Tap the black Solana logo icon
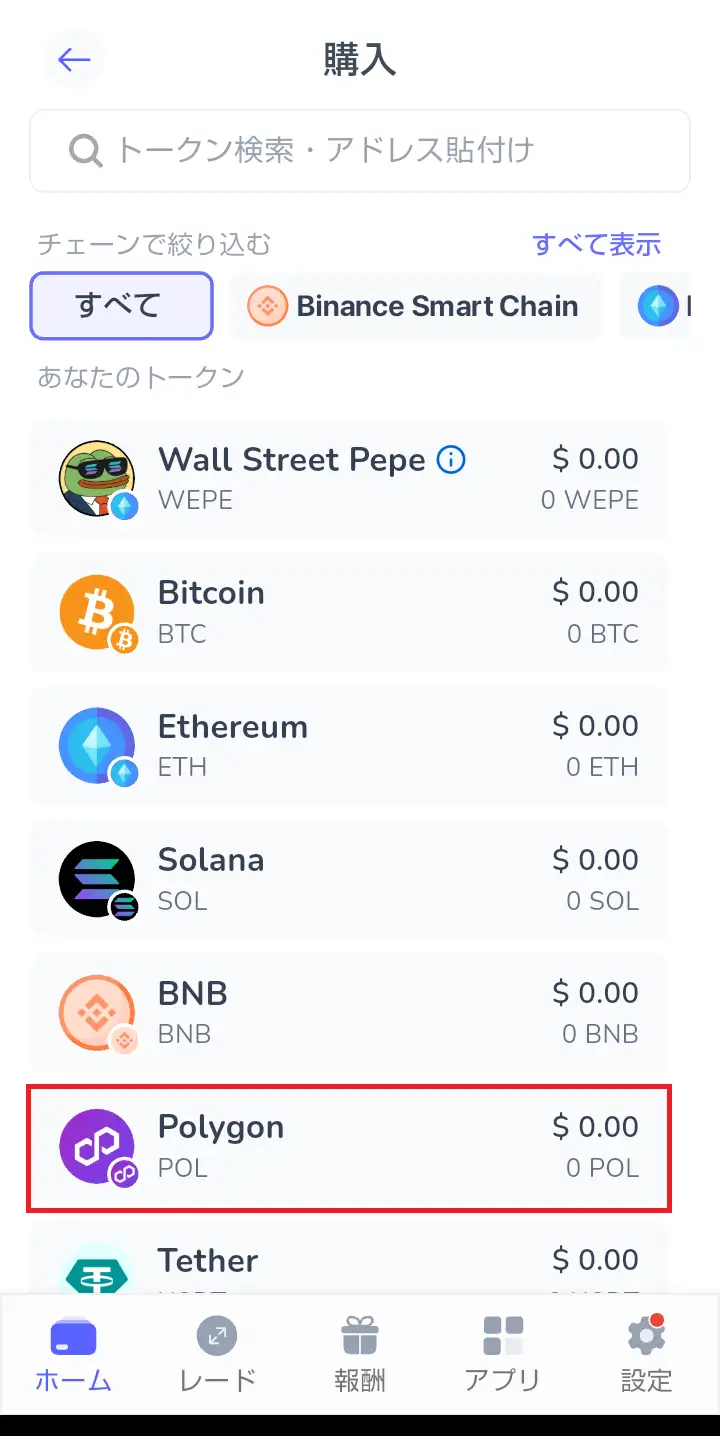Viewport: 720px width, 1436px height. click(96, 879)
